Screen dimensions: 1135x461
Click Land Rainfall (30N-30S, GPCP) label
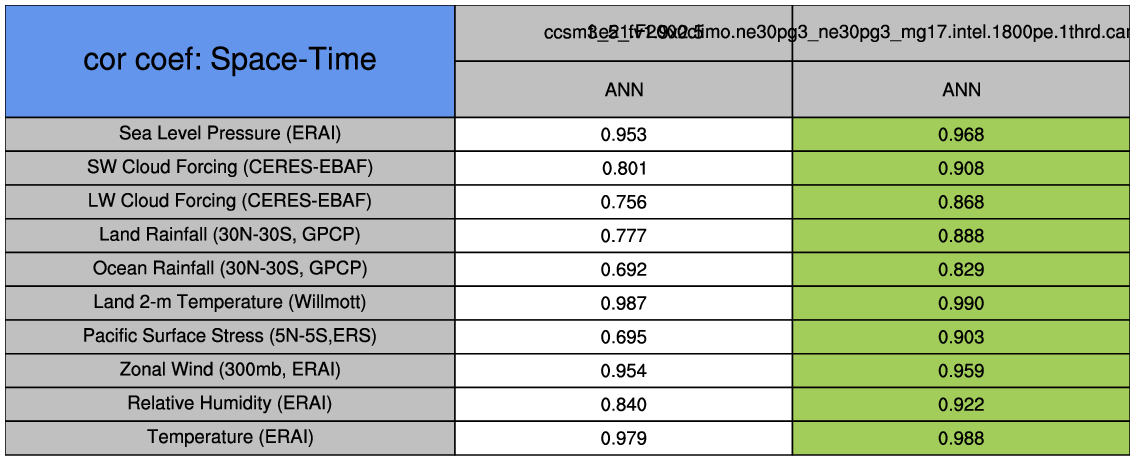pos(230,235)
